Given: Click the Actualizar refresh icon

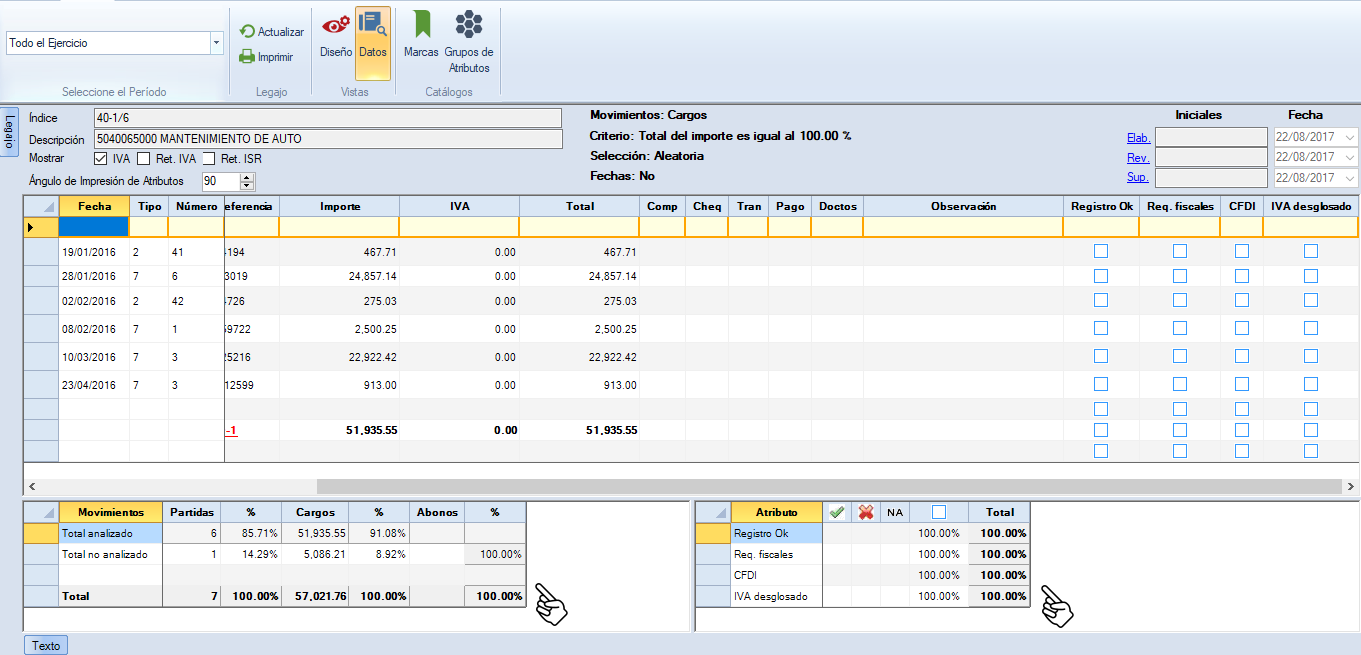Looking at the screenshot, I should [248, 32].
